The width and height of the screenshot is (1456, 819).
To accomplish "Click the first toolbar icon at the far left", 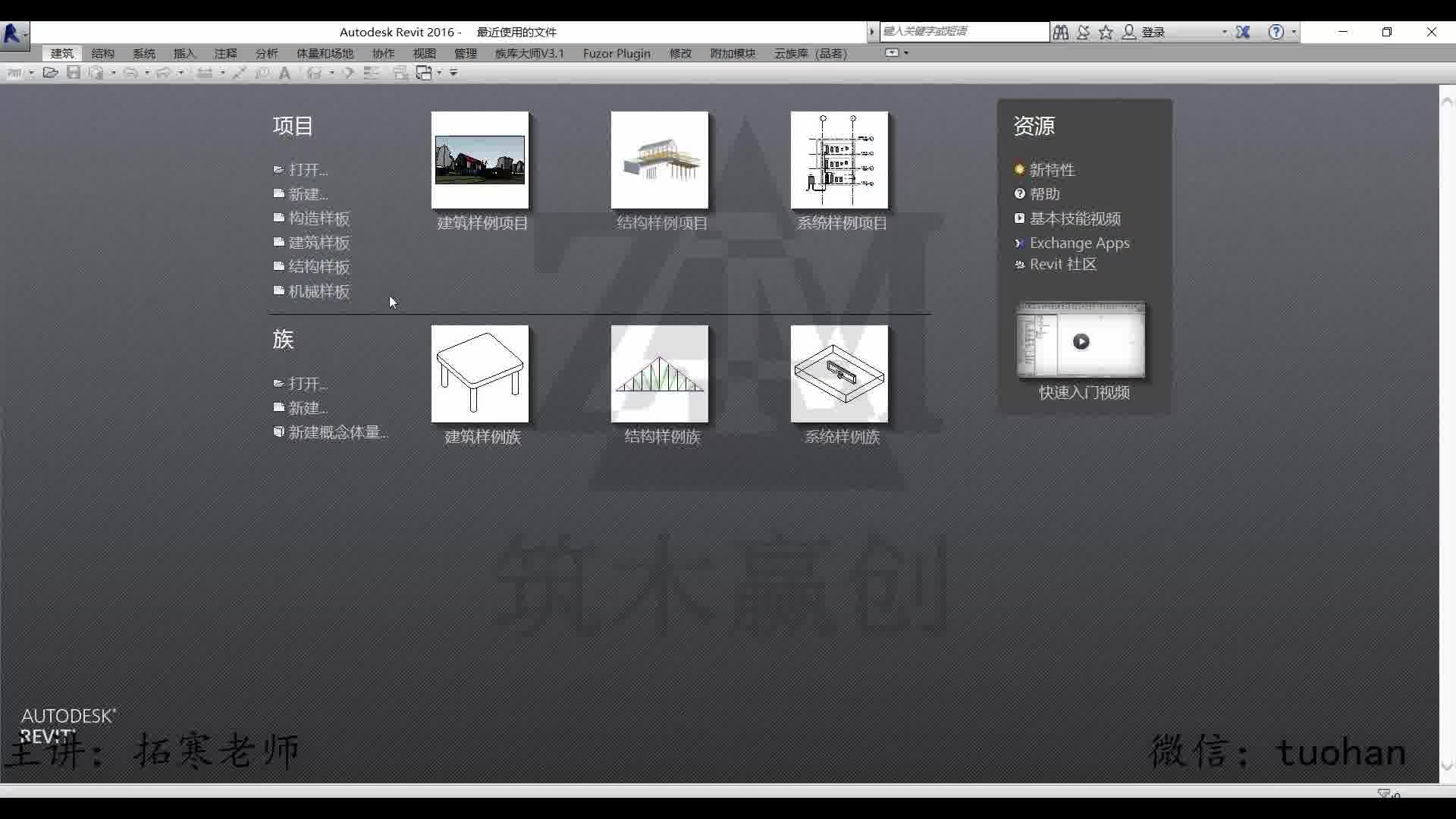I will (x=14, y=73).
